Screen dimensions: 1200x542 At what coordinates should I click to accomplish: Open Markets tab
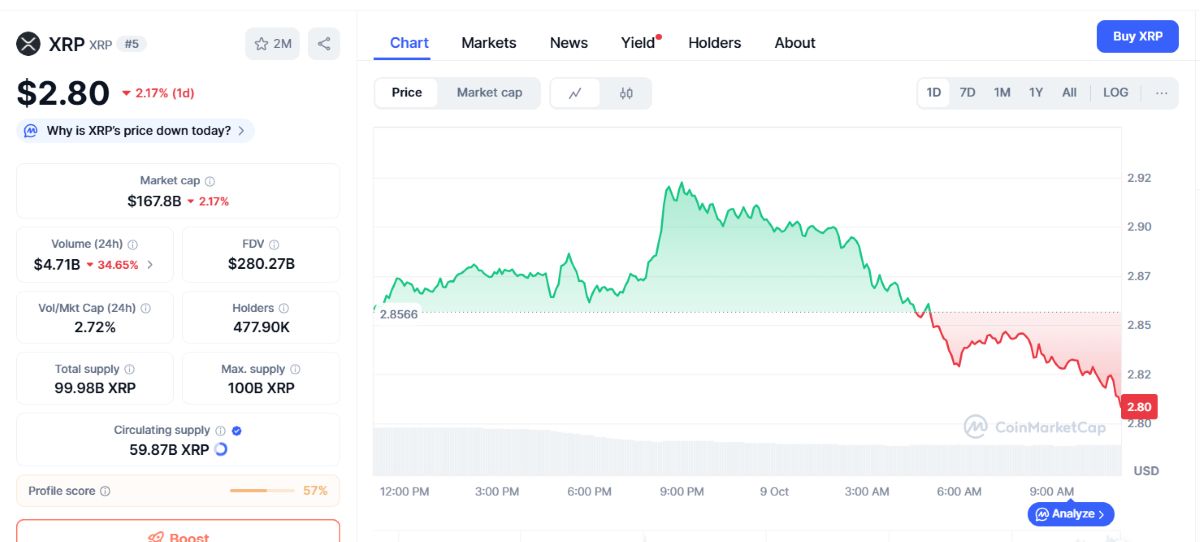(489, 43)
